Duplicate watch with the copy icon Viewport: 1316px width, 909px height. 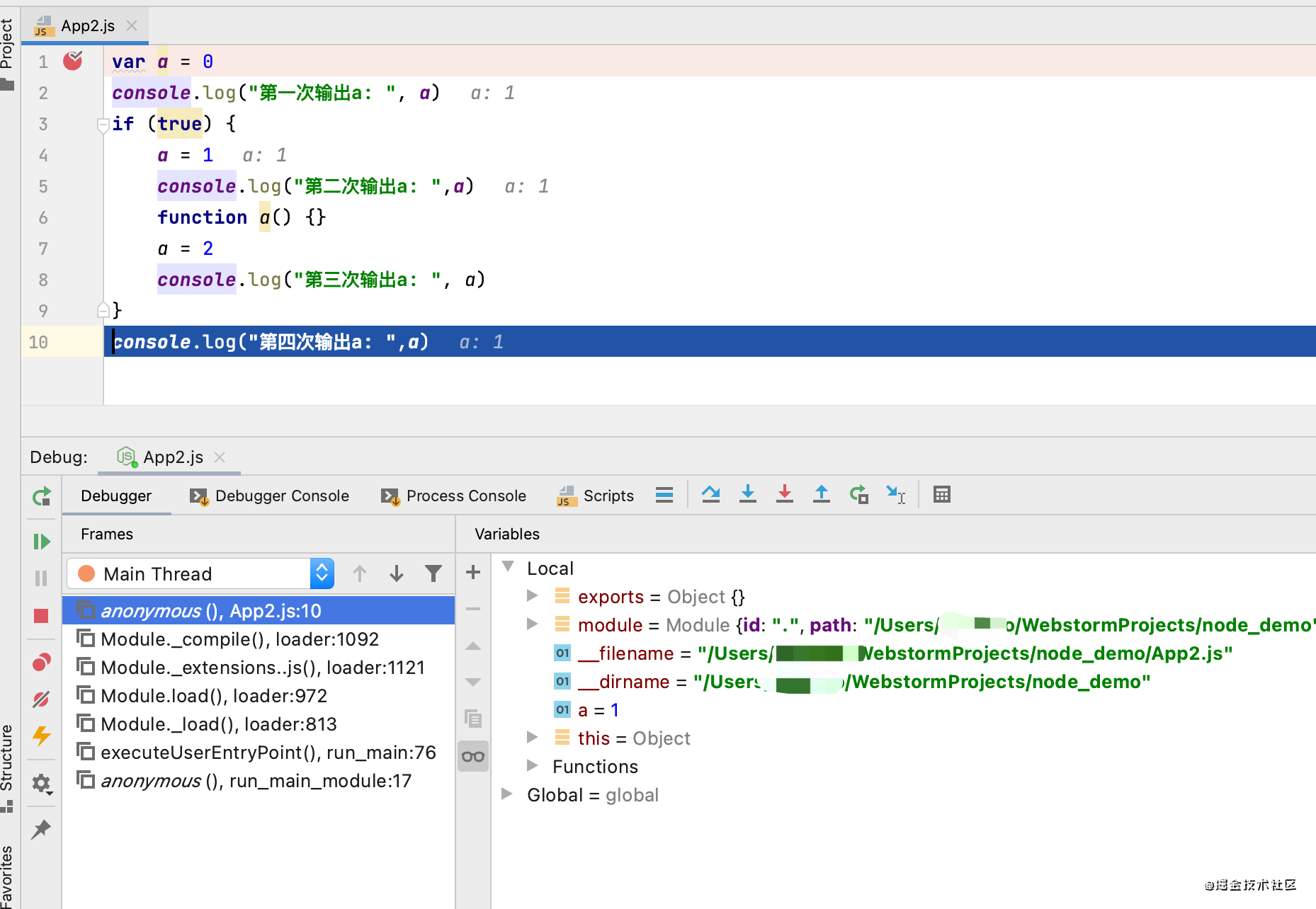tap(473, 719)
